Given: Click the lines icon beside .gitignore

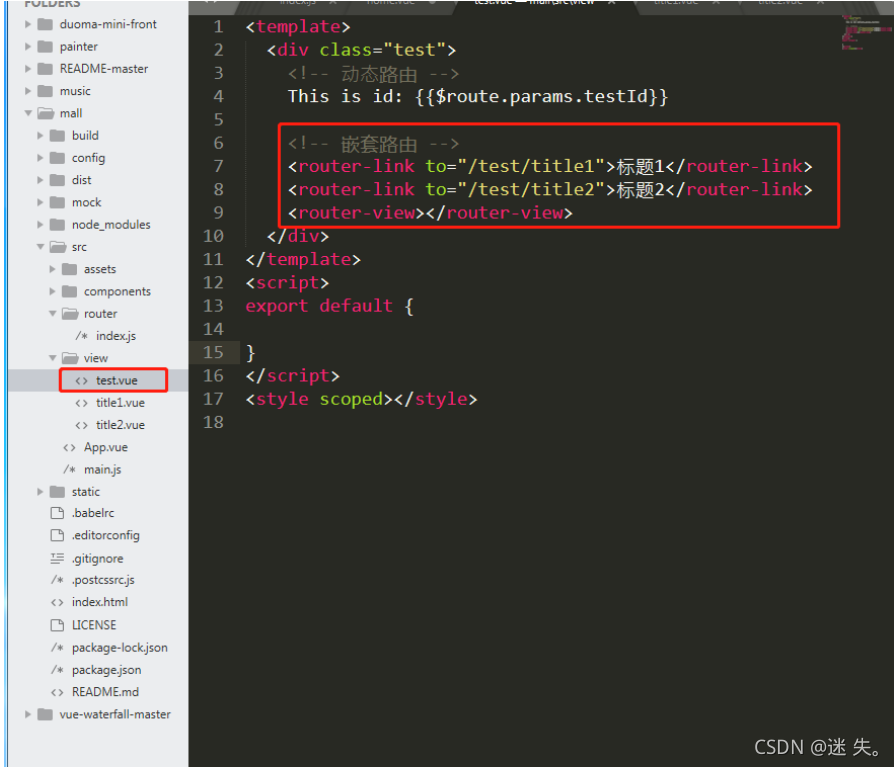Looking at the screenshot, I should pos(57,558).
